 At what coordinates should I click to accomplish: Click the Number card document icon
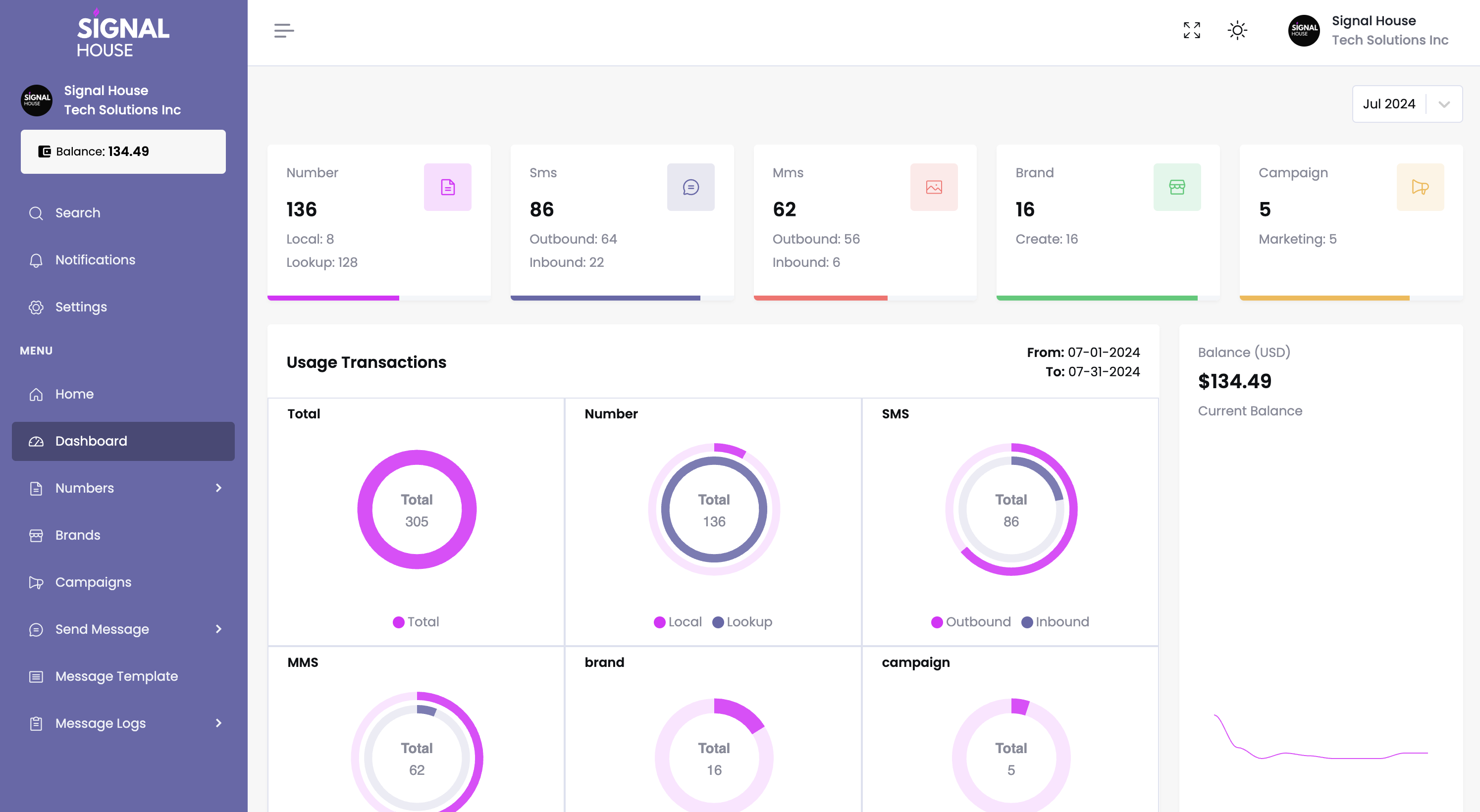pos(448,187)
